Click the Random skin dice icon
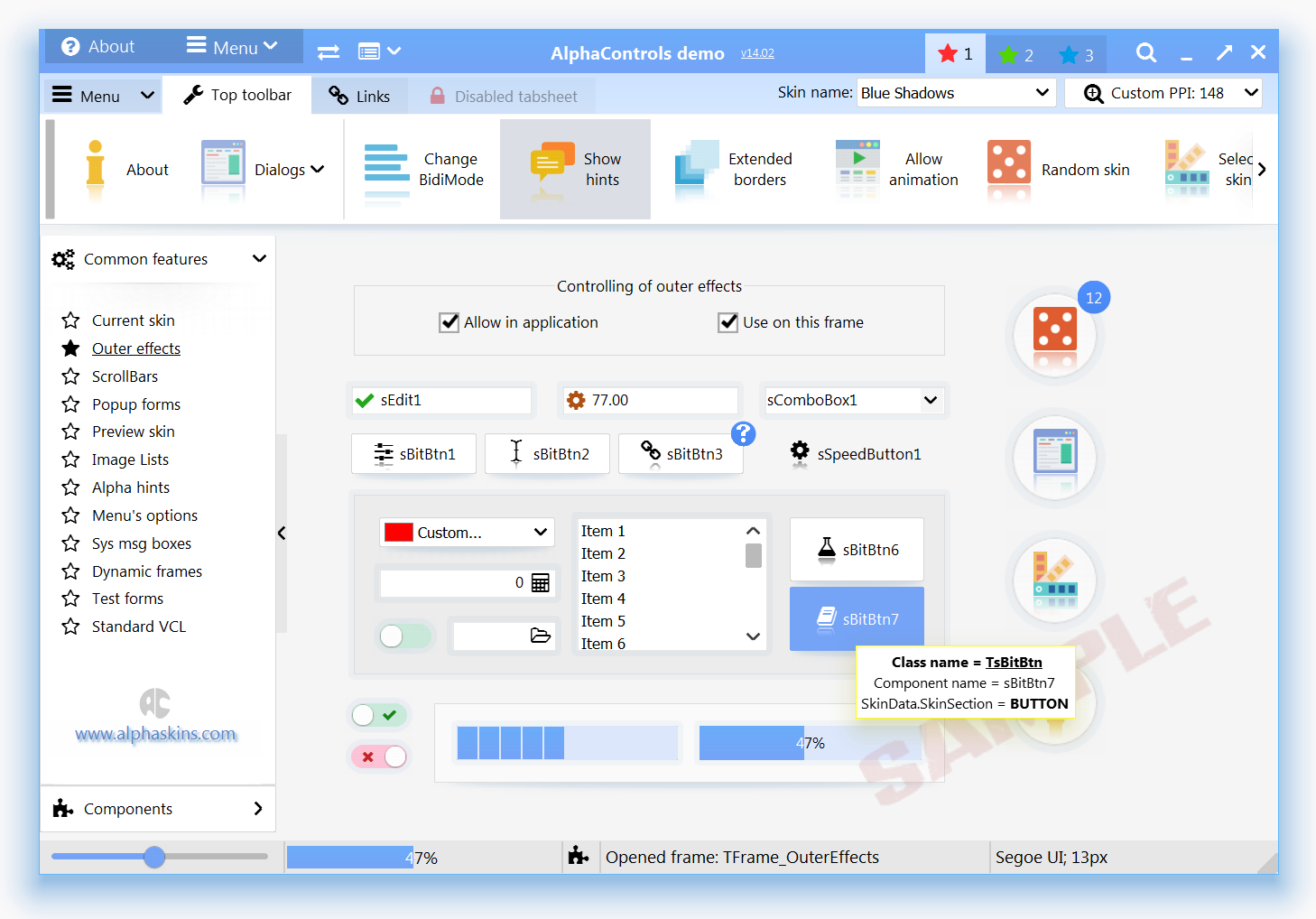Image resolution: width=1316 pixels, height=919 pixels. 1009,169
